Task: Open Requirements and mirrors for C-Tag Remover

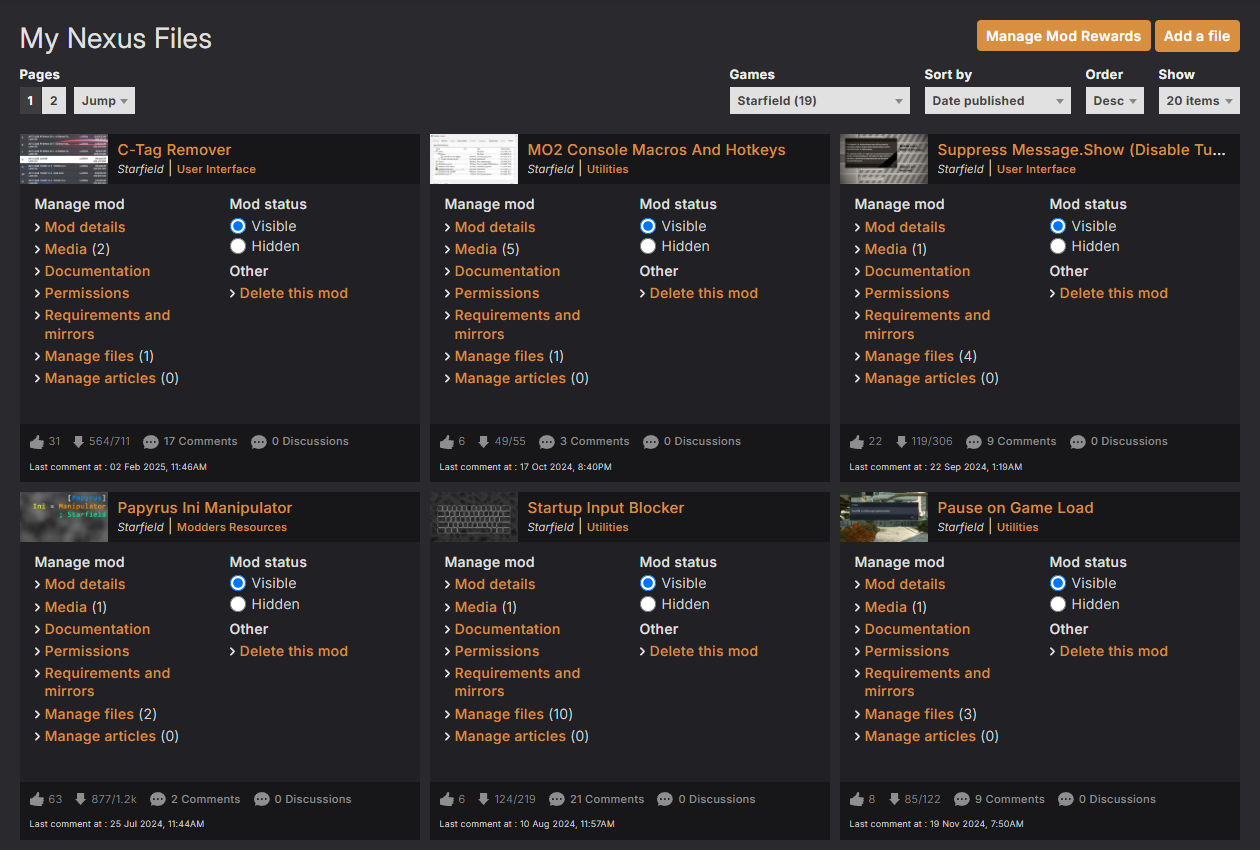Action: [107, 325]
